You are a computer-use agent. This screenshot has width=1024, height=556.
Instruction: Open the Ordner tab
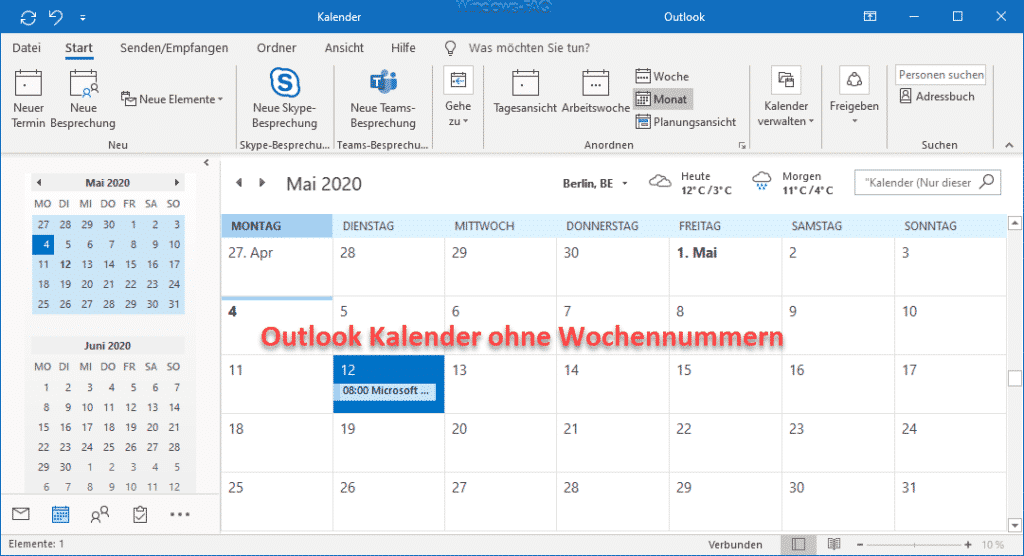(276, 48)
